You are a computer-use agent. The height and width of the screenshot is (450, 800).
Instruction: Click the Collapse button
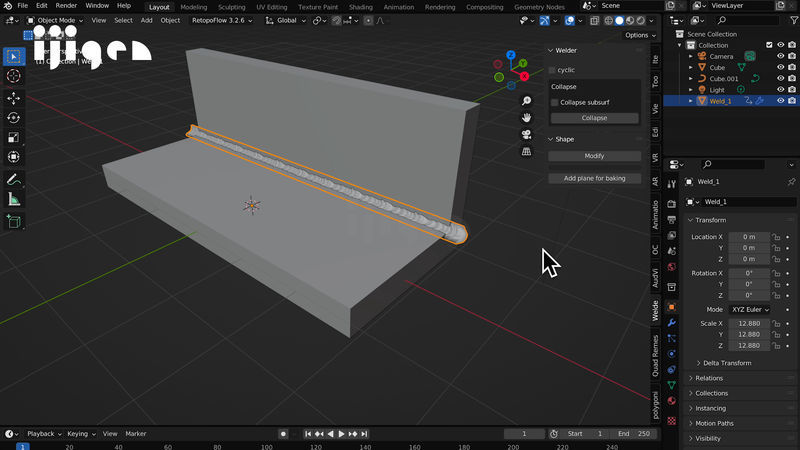click(594, 118)
